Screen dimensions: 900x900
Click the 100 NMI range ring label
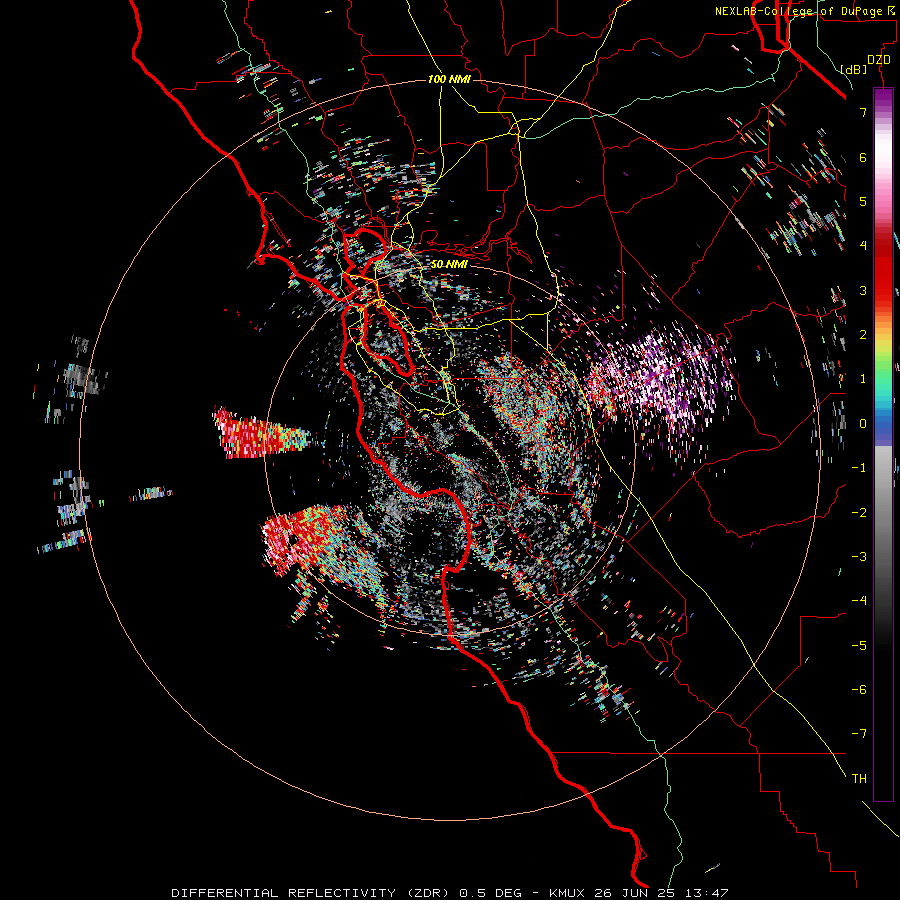point(449,79)
